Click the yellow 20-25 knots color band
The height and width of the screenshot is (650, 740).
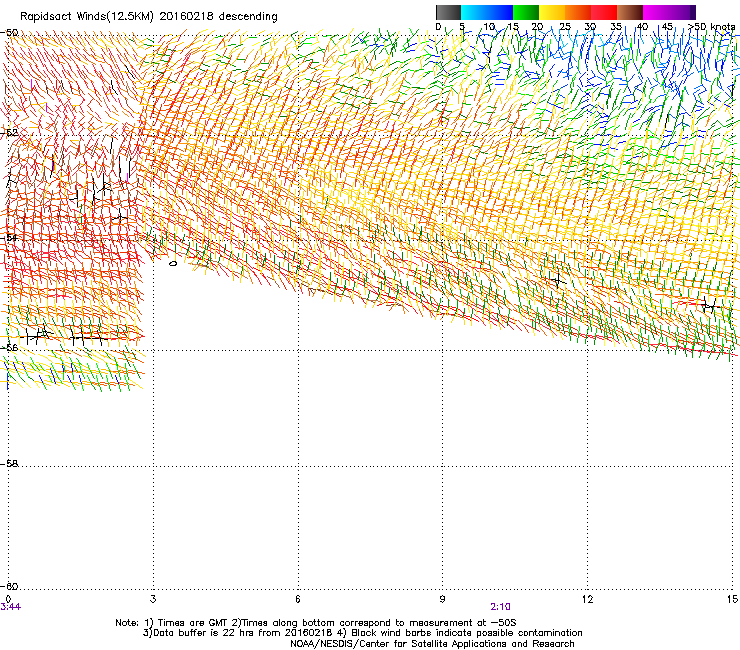tap(552, 12)
